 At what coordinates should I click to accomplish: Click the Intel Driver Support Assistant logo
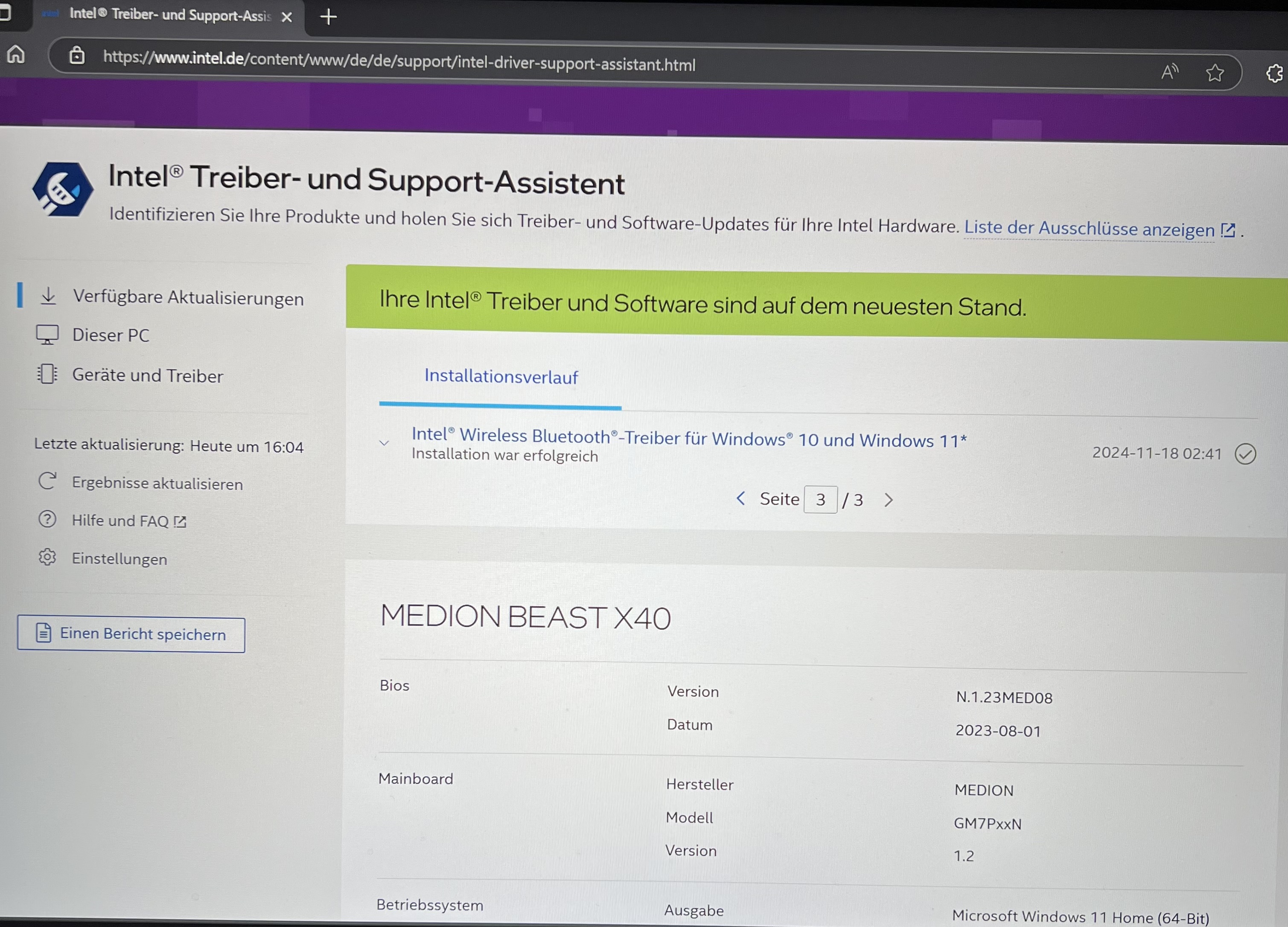click(62, 189)
